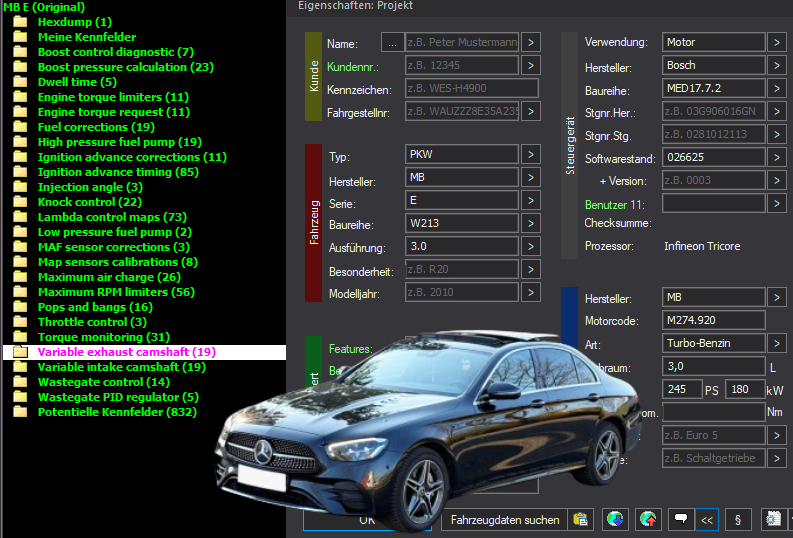Select Engine torque request (11)
793x538 pixels.
click(114, 112)
